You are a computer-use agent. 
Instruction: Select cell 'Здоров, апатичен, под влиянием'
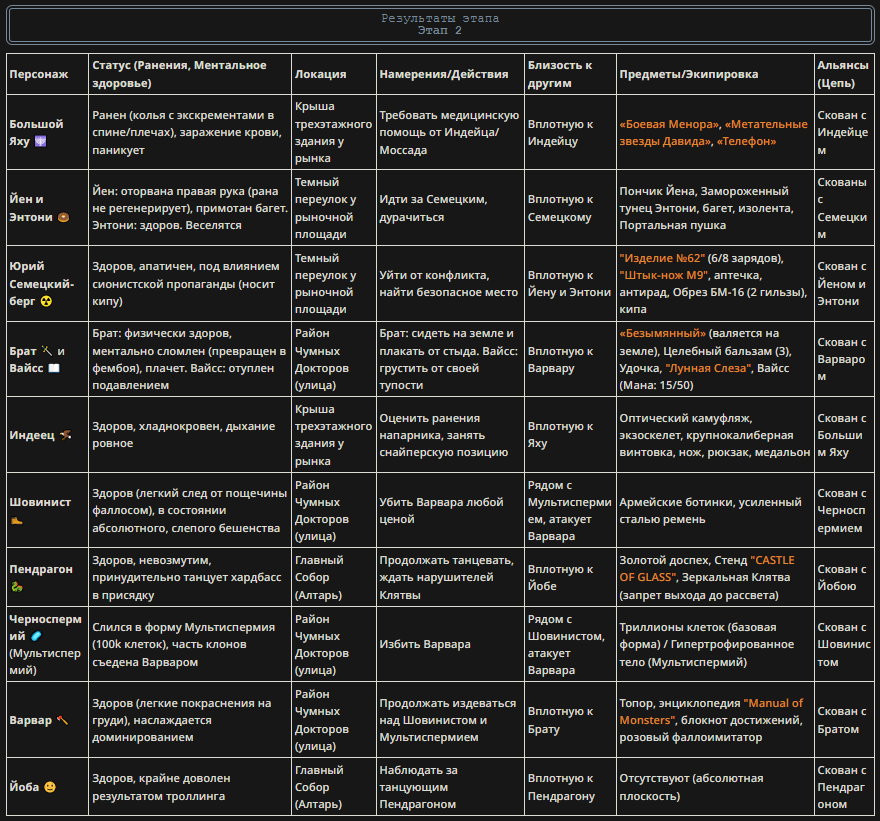tap(190, 284)
